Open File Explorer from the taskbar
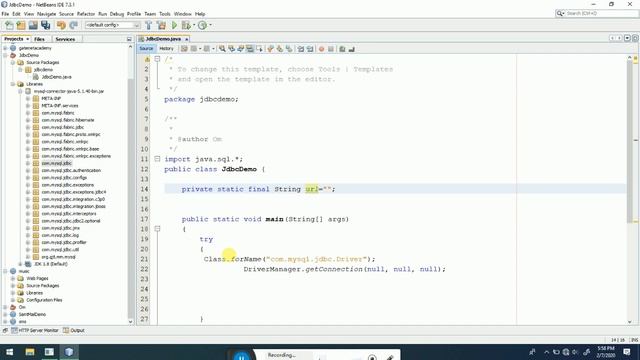The image size is (640, 360). click(30, 352)
